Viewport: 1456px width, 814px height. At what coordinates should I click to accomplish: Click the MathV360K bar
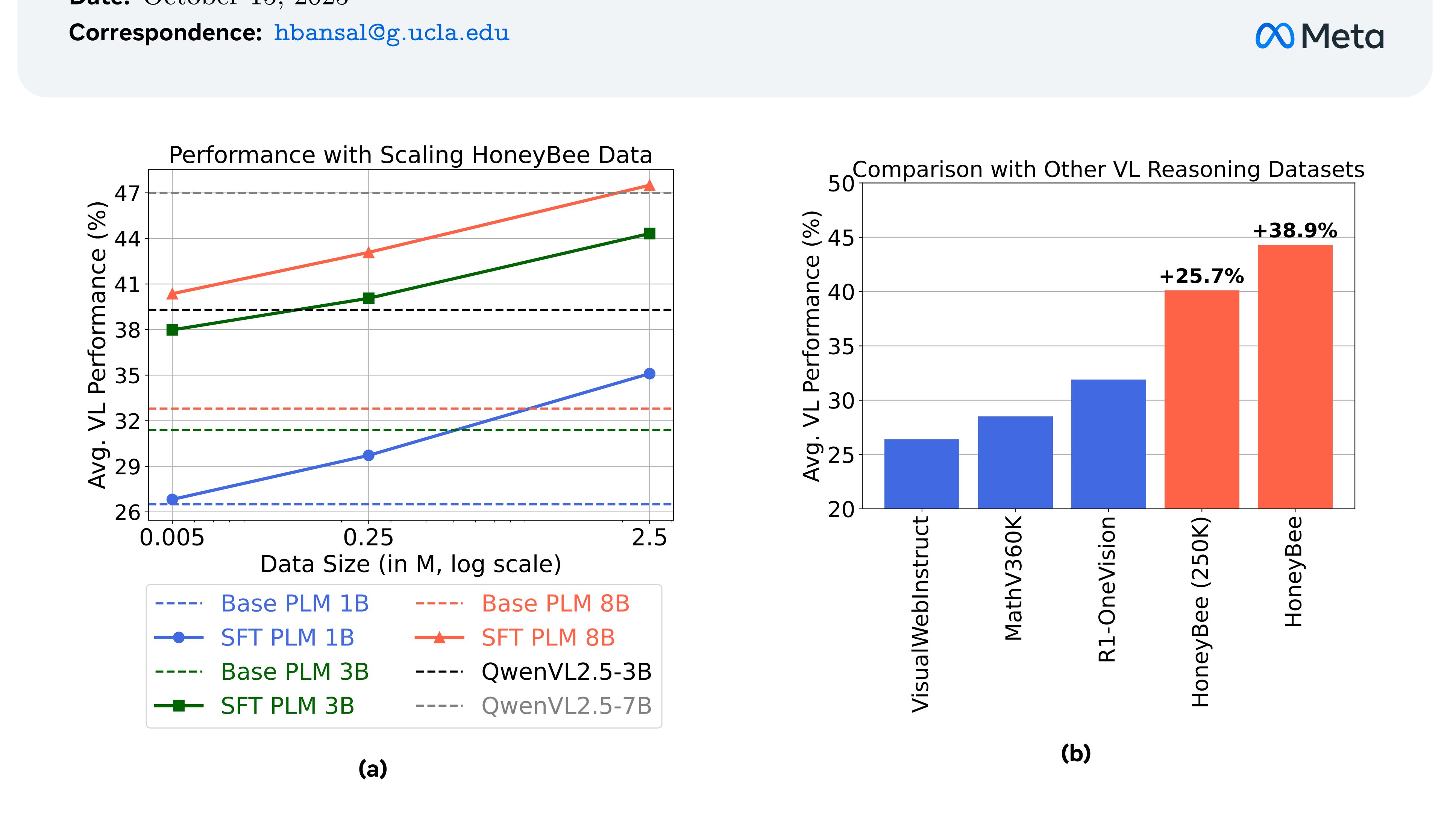1015,462
